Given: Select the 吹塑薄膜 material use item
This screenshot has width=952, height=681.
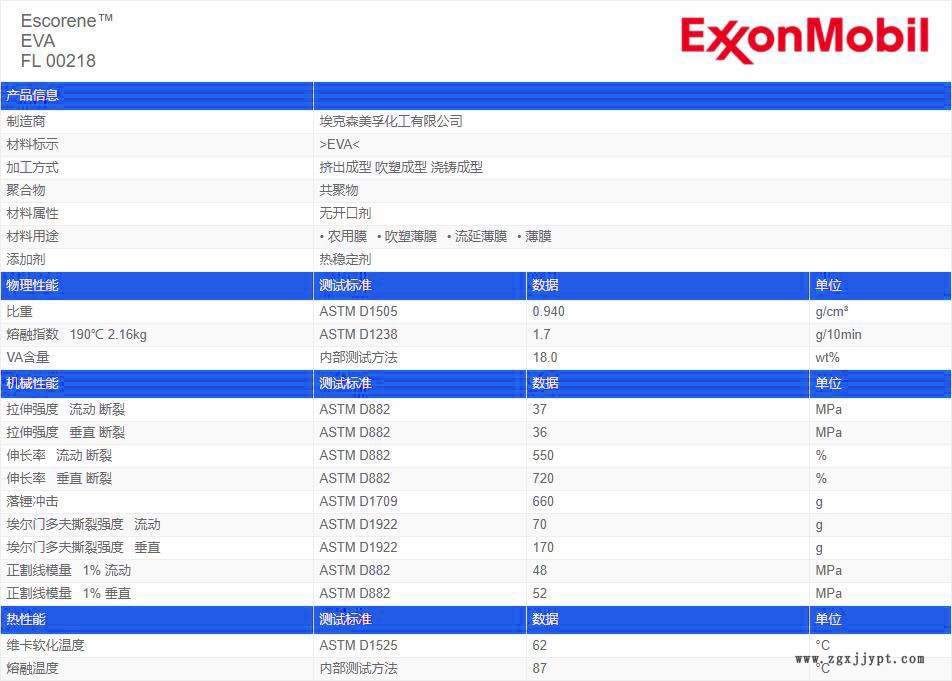Looking at the screenshot, I should 410,236.
